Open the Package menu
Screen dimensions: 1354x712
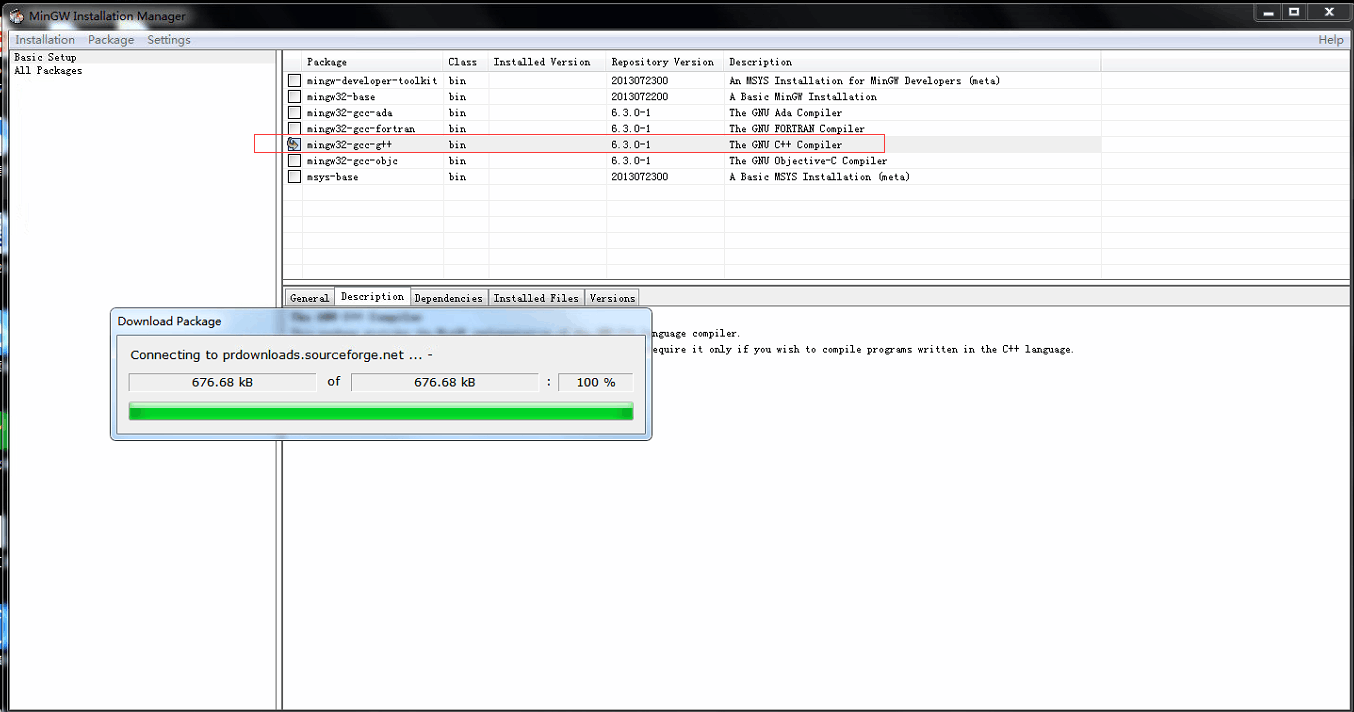click(111, 40)
